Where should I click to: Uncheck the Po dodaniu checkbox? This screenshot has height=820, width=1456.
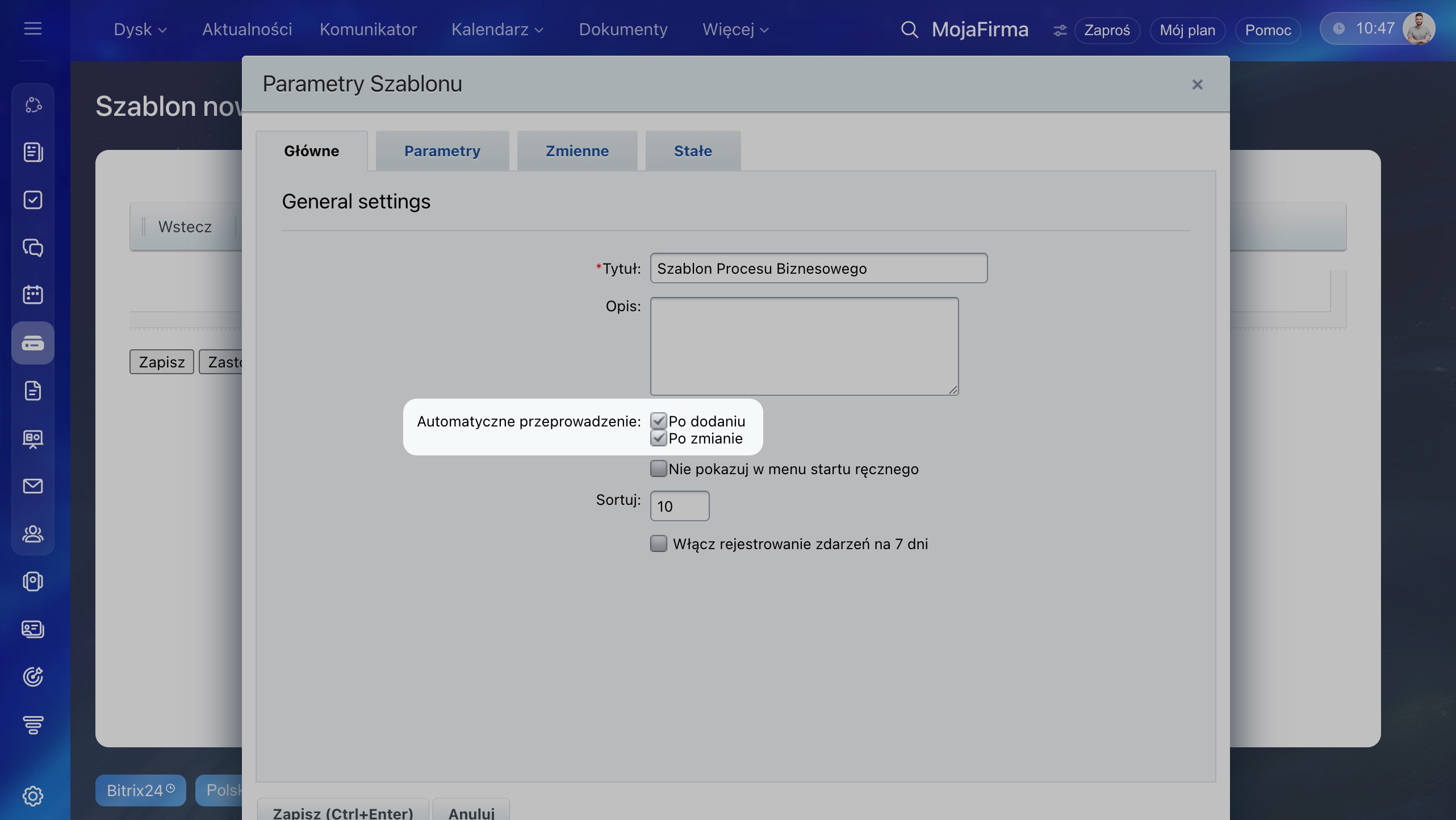658,421
